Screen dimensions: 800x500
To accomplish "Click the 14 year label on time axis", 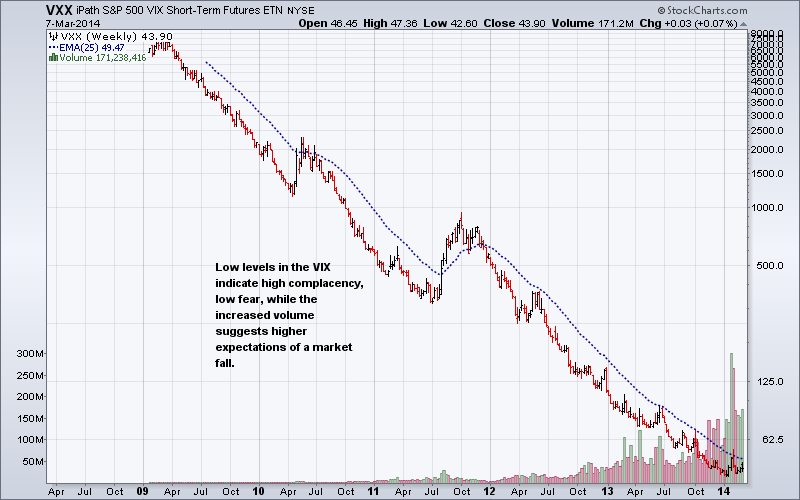I will click(723, 491).
